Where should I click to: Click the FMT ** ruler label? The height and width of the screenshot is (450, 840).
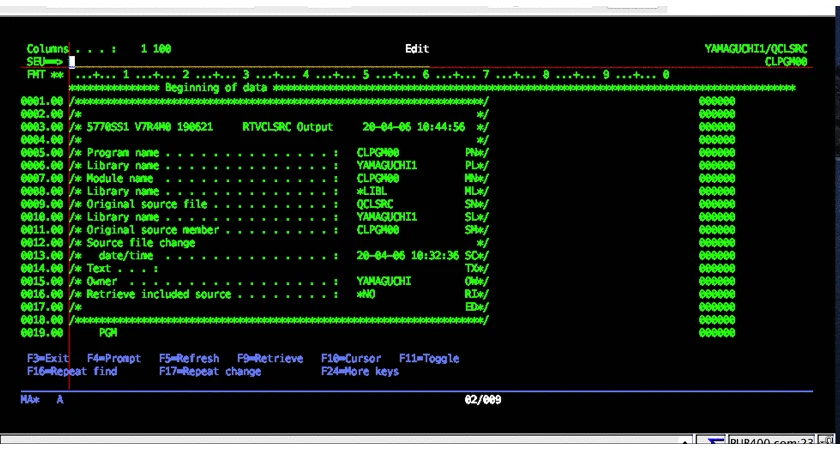[x=45, y=75]
